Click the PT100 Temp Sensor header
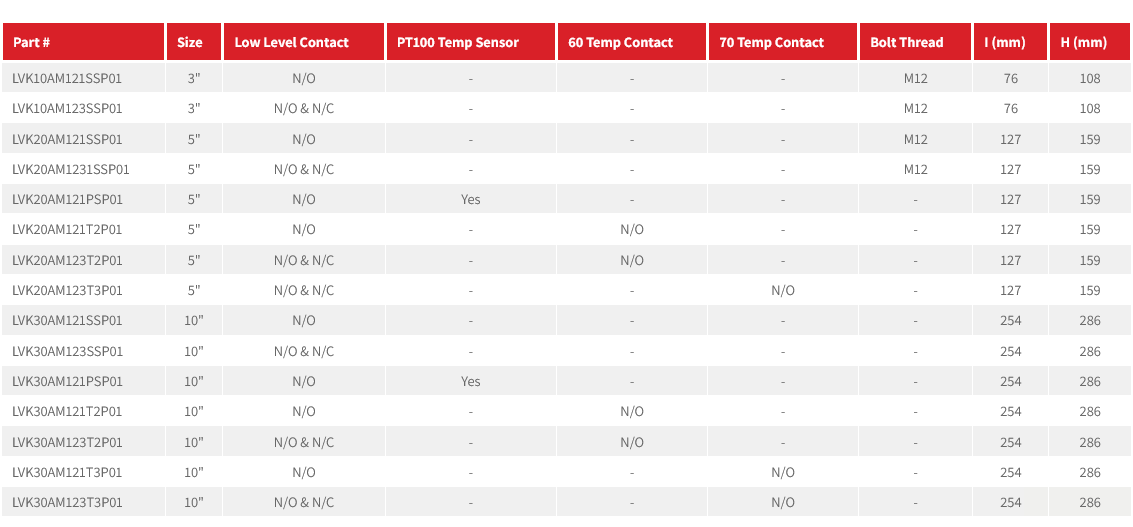1133x527 pixels. 458,42
